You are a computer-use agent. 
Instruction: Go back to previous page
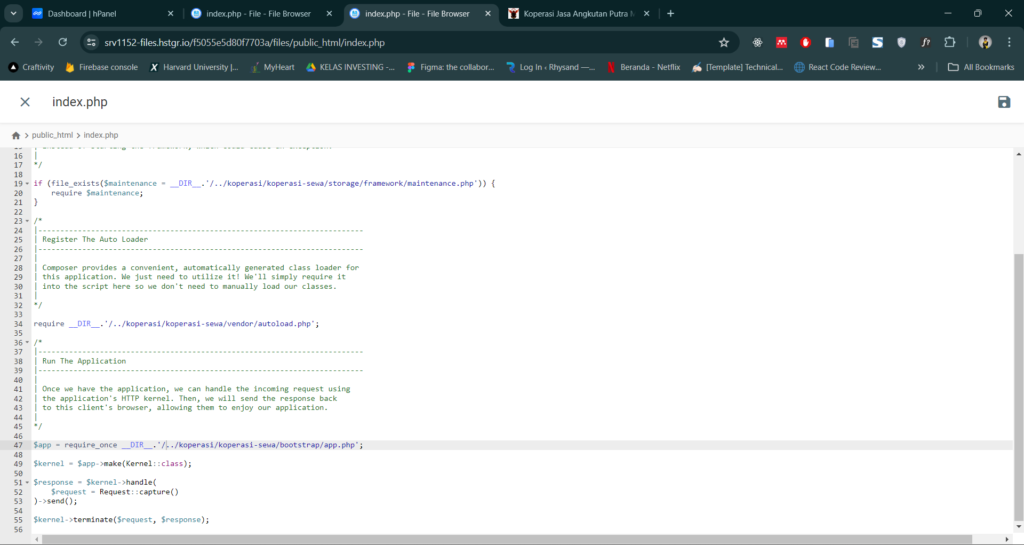(x=15, y=42)
